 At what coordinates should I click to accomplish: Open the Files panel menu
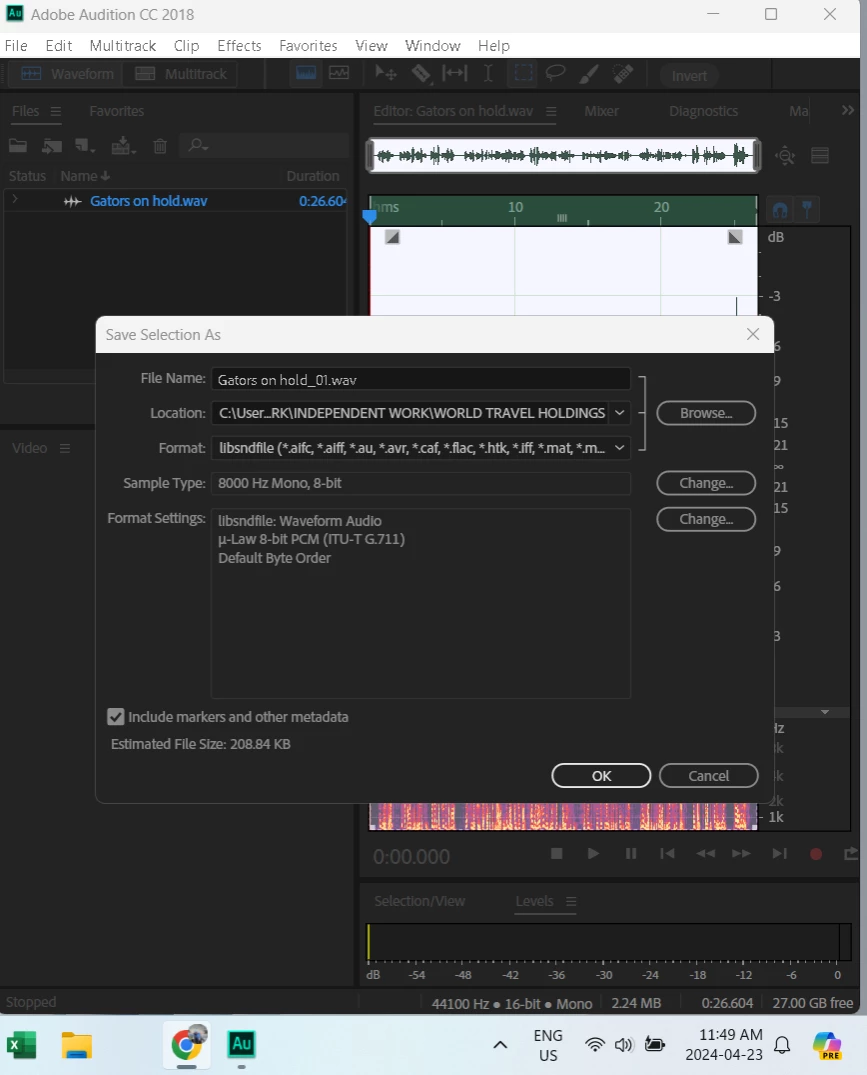tap(56, 111)
